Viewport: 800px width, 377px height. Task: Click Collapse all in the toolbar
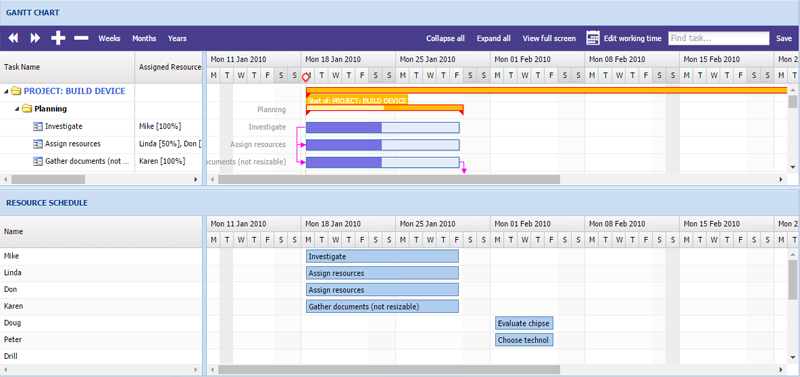445,38
